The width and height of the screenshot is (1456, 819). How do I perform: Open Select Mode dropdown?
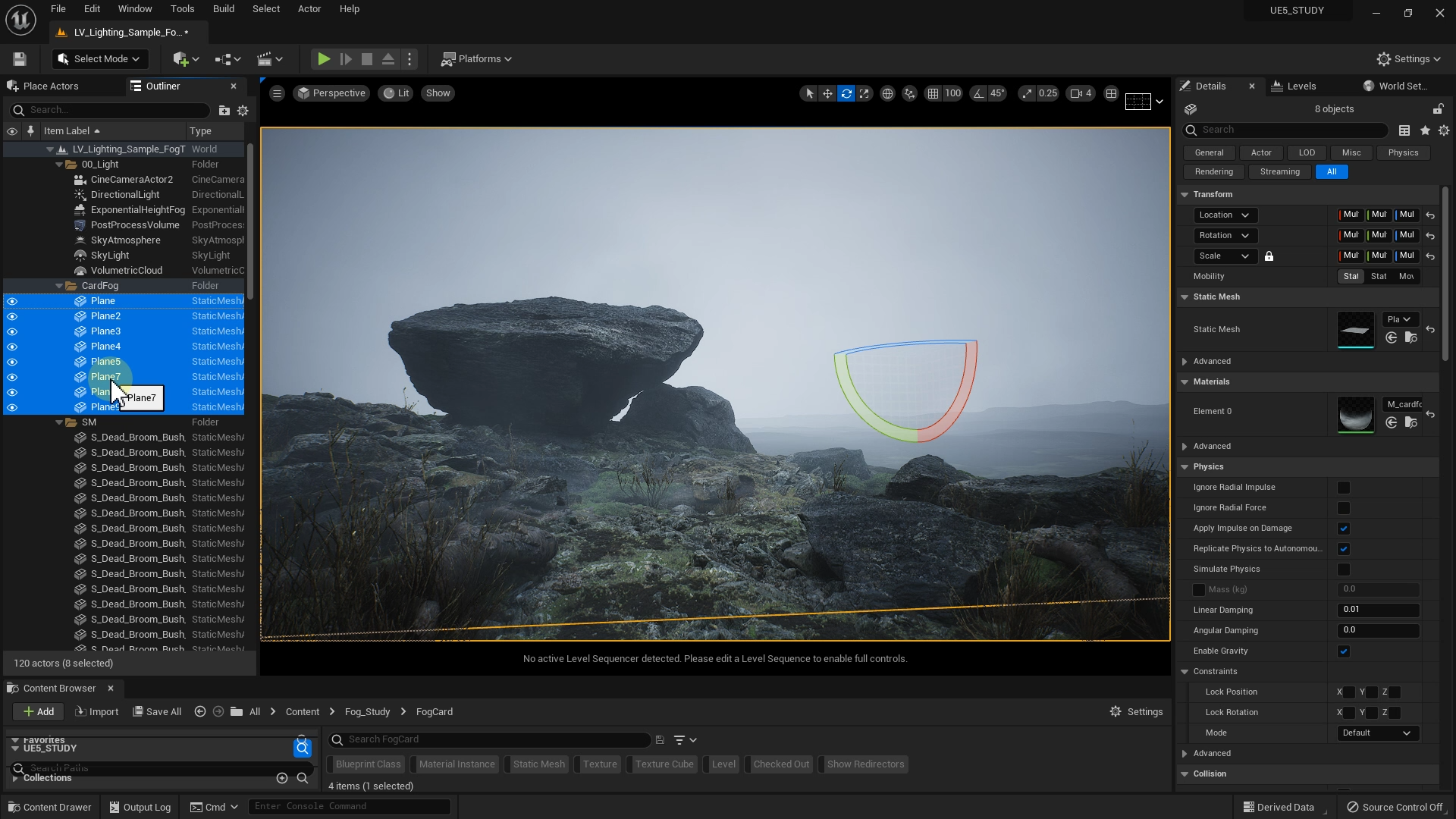[100, 59]
